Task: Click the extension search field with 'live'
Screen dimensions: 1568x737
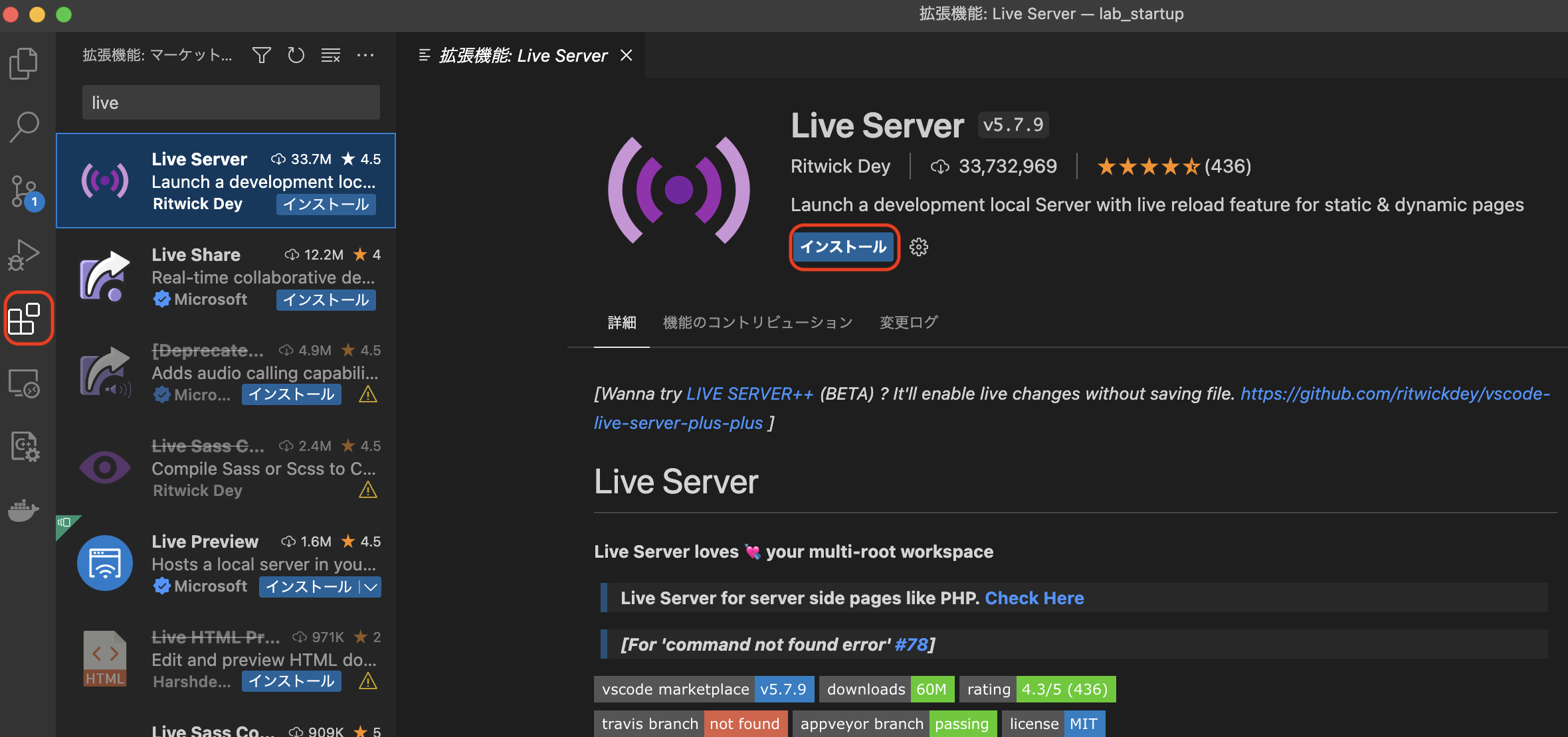Action: click(x=231, y=102)
